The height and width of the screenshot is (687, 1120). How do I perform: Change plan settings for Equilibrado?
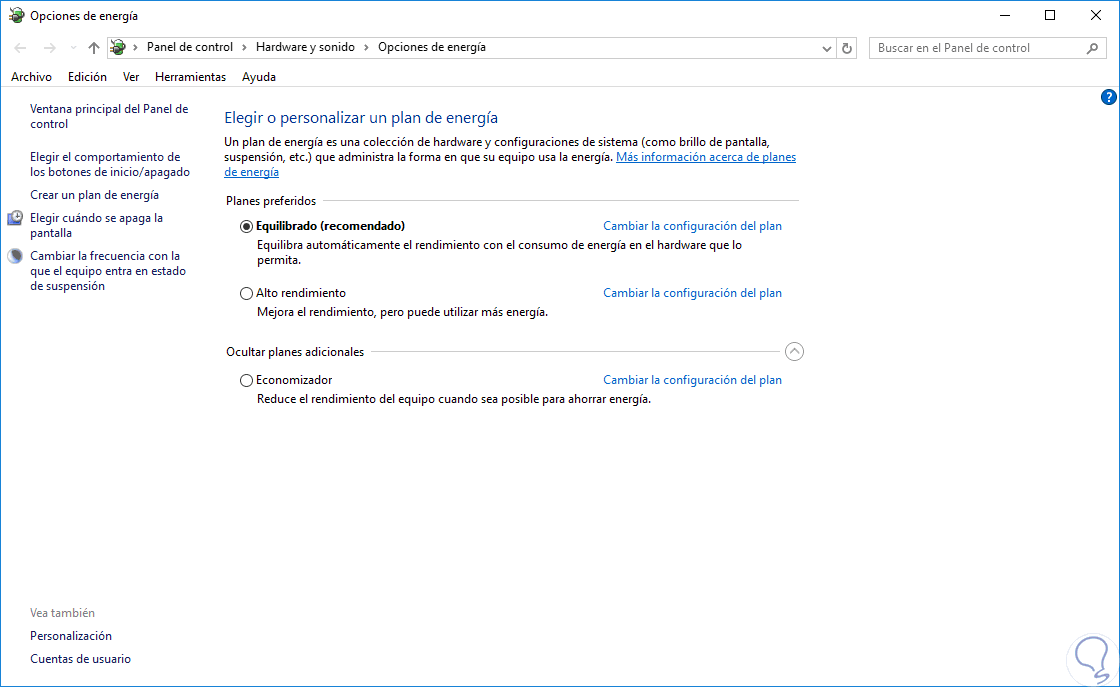coord(692,226)
